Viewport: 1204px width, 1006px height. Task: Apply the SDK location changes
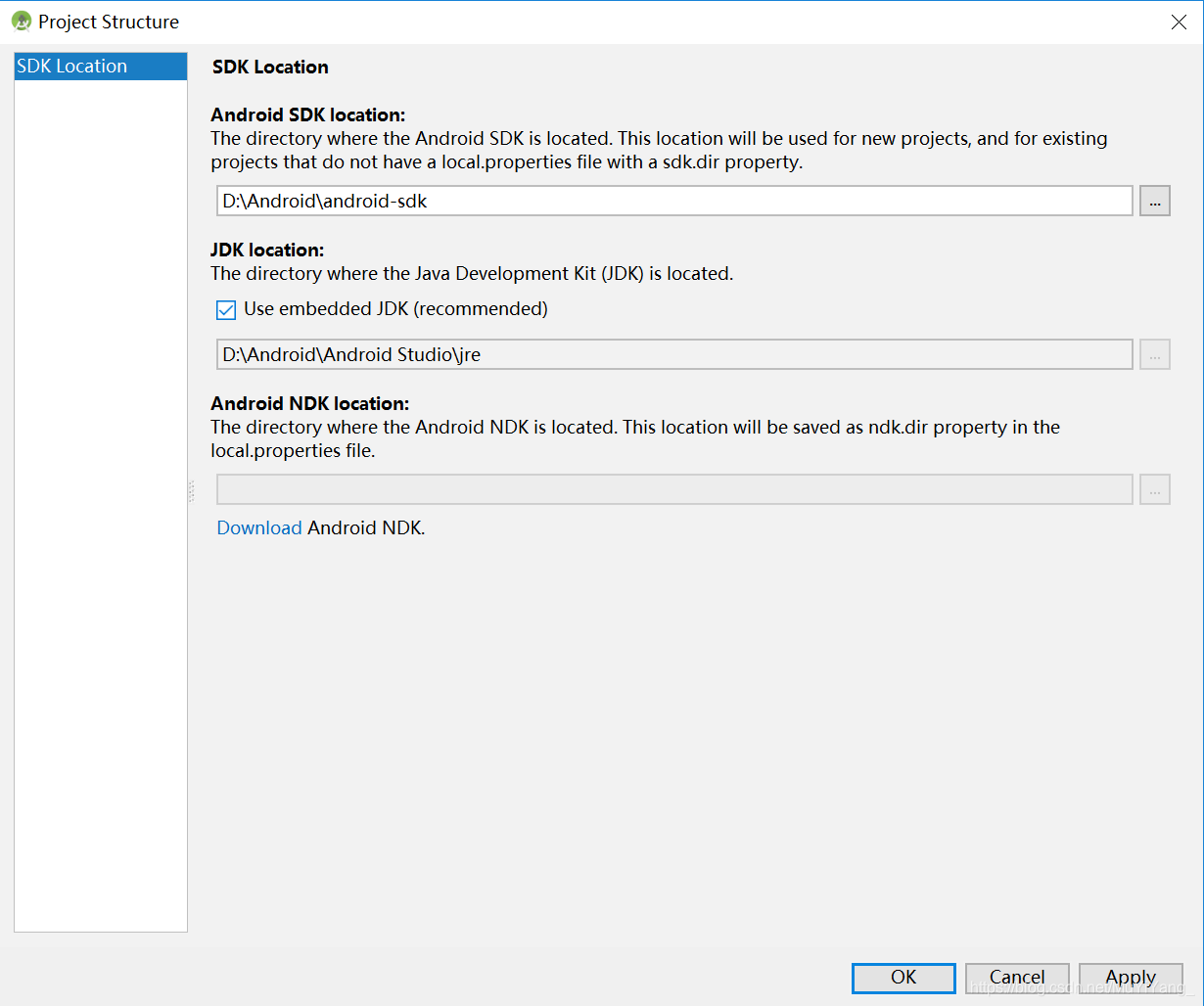[x=1131, y=977]
